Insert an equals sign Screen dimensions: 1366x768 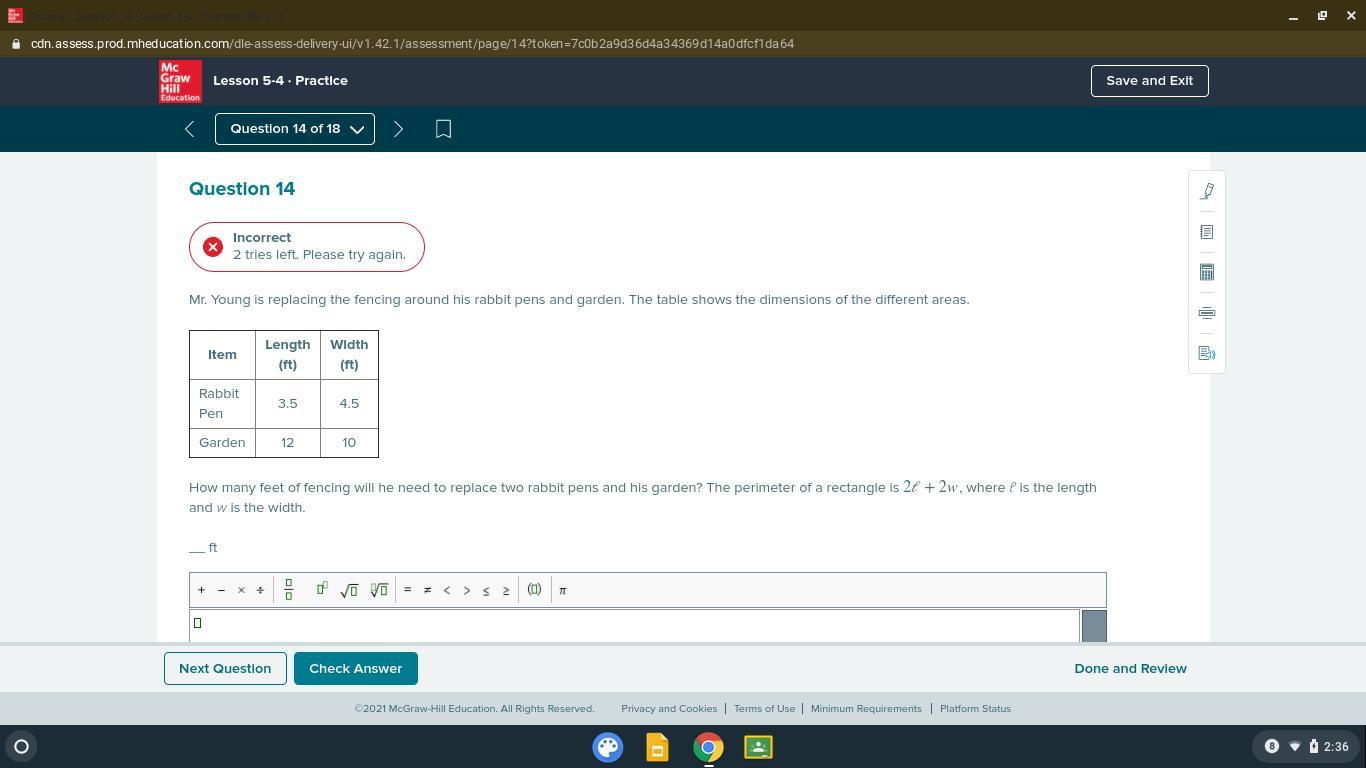(407, 590)
